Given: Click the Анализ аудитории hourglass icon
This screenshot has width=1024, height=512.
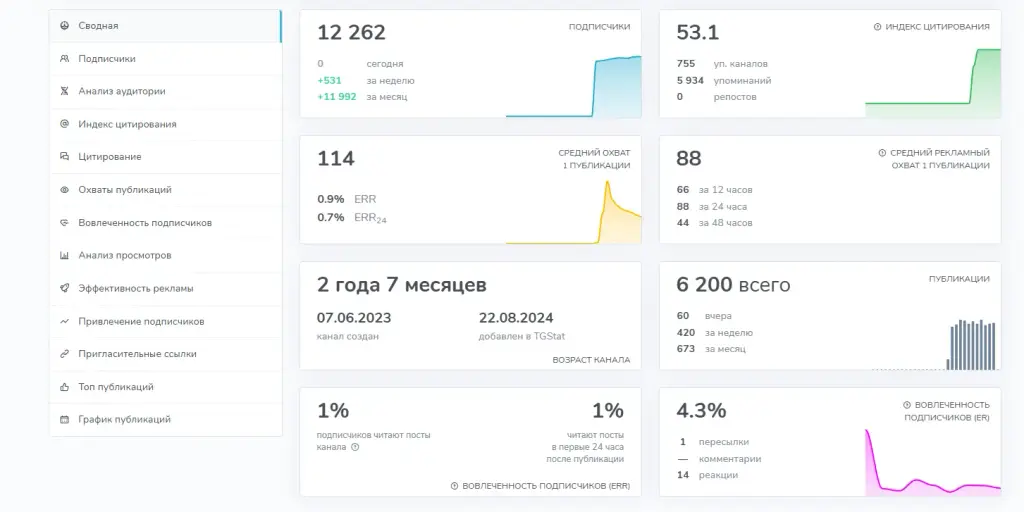Looking at the screenshot, I should (64, 91).
